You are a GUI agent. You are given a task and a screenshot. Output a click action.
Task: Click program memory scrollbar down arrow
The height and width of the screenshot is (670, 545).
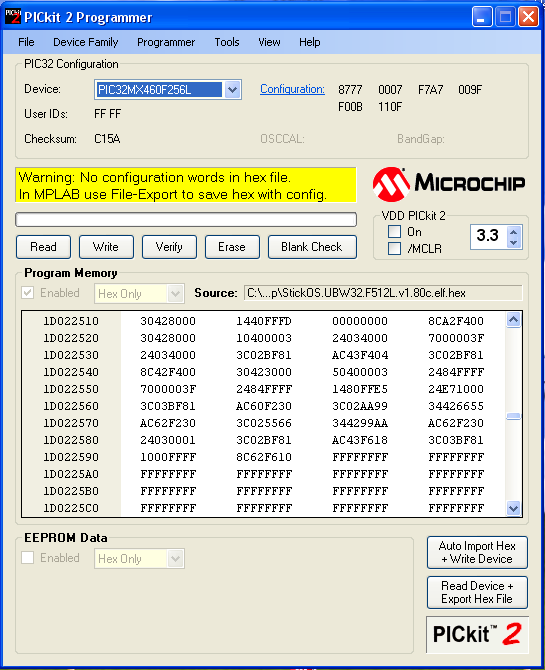point(513,508)
